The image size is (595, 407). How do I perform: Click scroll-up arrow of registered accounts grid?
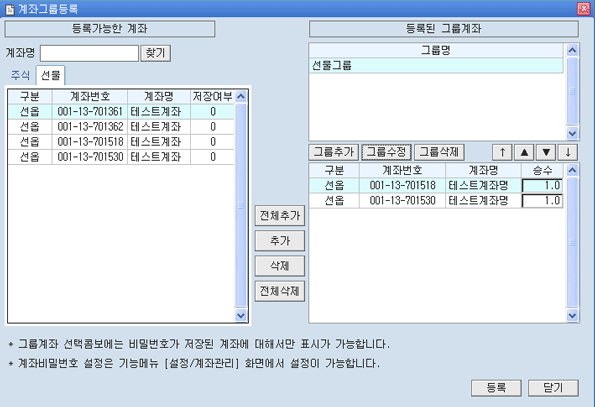tap(572, 170)
